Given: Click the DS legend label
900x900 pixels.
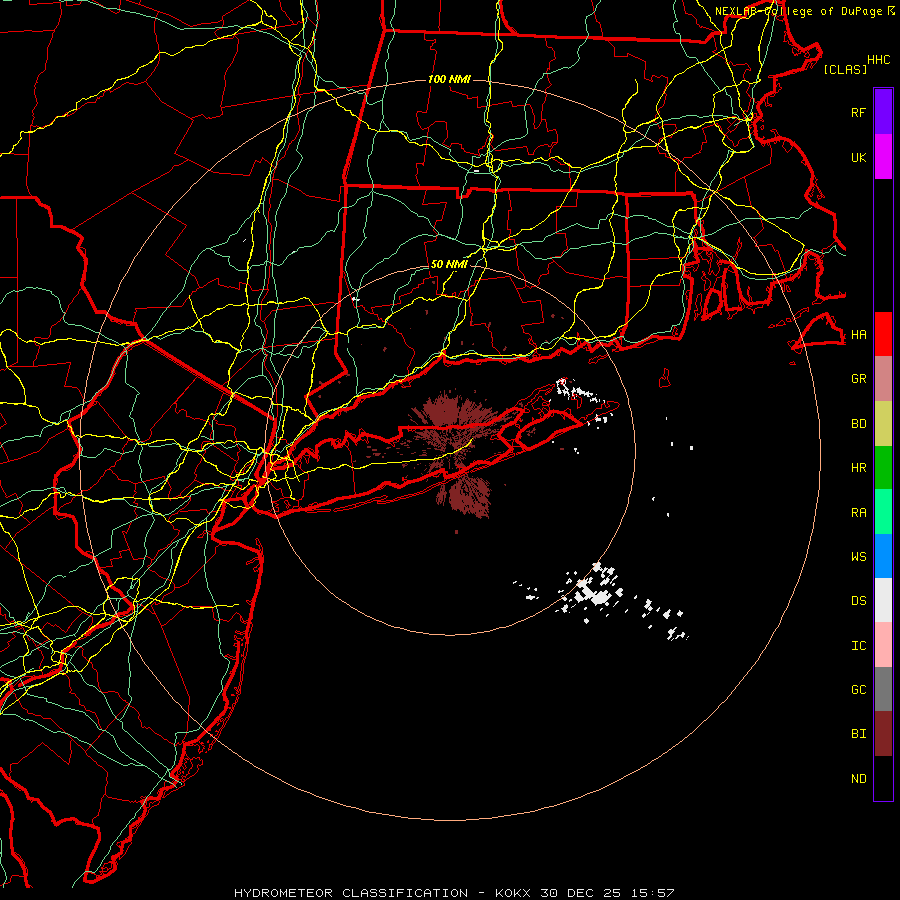Looking at the screenshot, I should pos(858,601).
